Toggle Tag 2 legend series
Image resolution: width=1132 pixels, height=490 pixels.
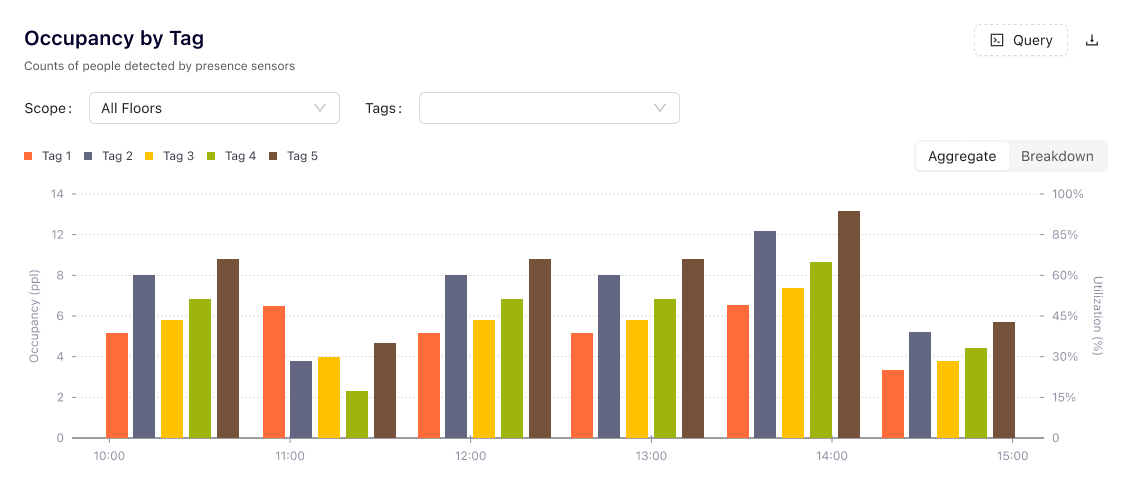click(109, 156)
